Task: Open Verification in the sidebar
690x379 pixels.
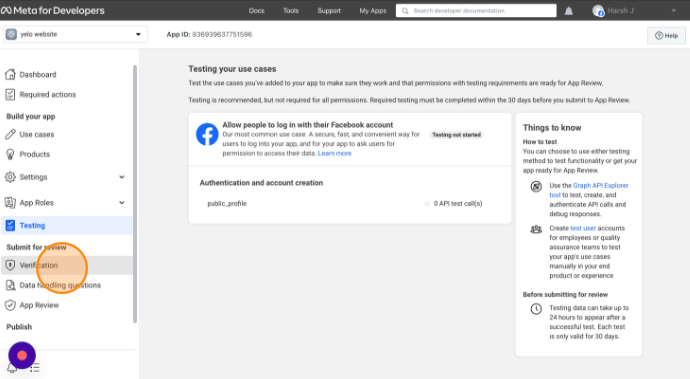Action: [x=67, y=265]
